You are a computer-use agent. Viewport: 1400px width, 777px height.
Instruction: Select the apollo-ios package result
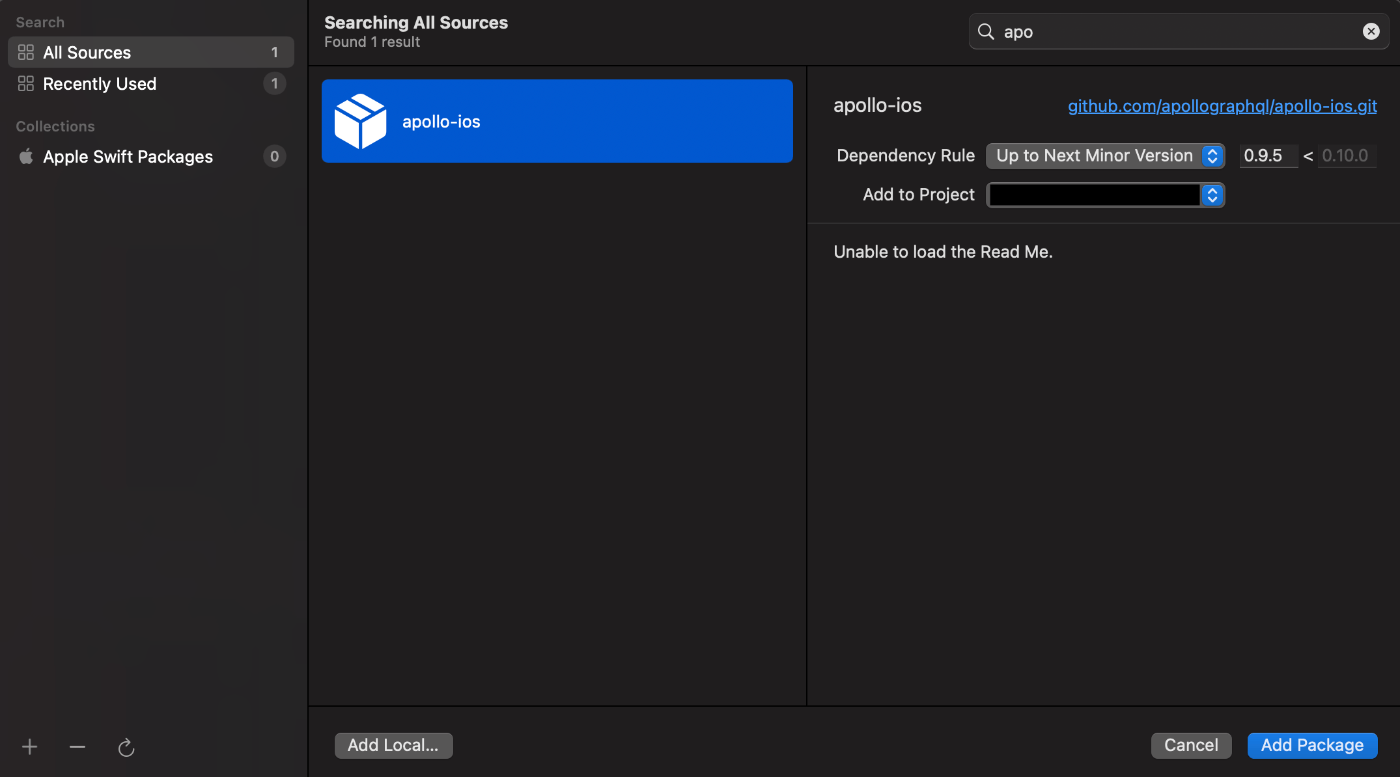557,121
